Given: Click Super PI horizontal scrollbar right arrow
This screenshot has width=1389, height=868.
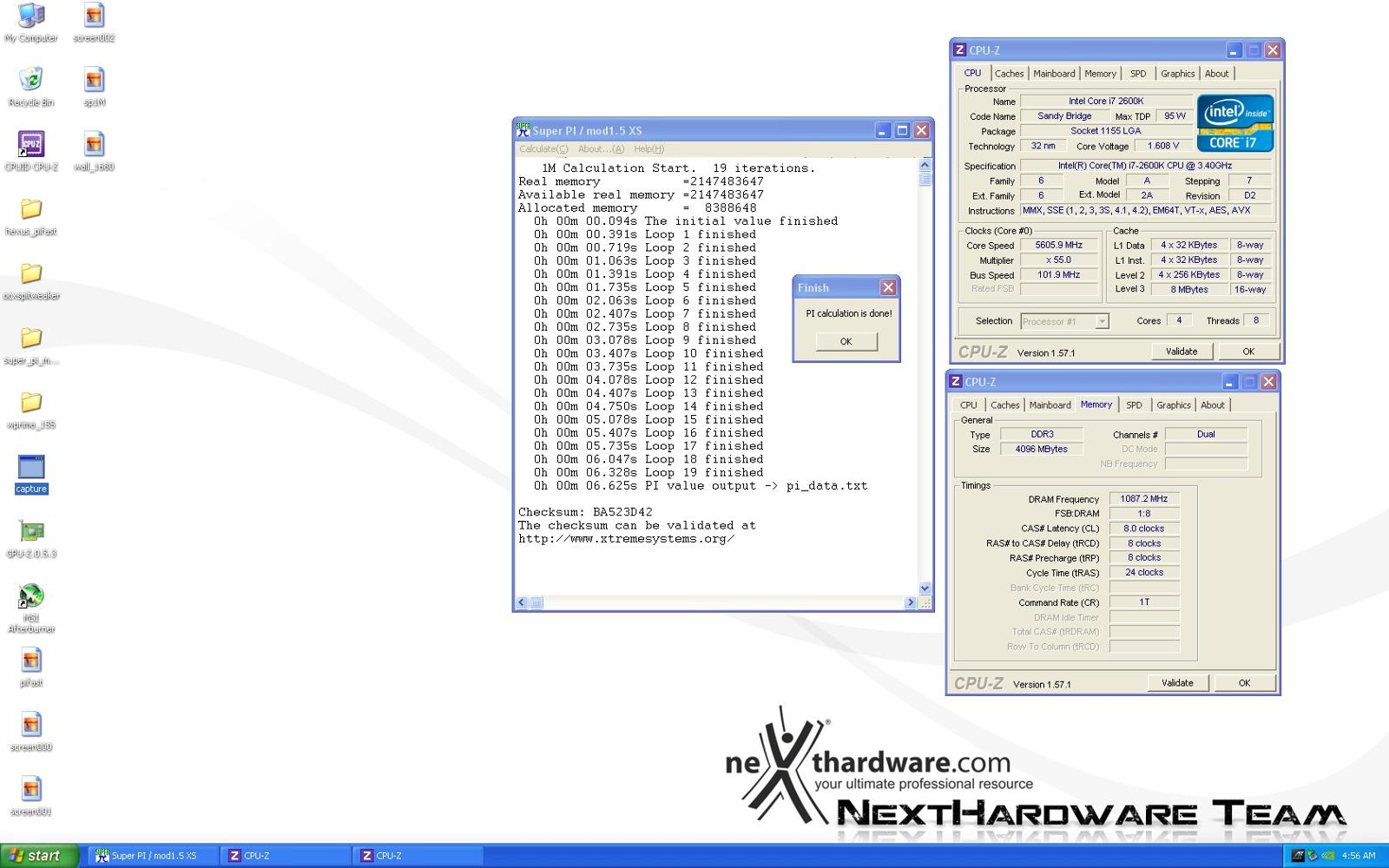Looking at the screenshot, I should (x=911, y=602).
